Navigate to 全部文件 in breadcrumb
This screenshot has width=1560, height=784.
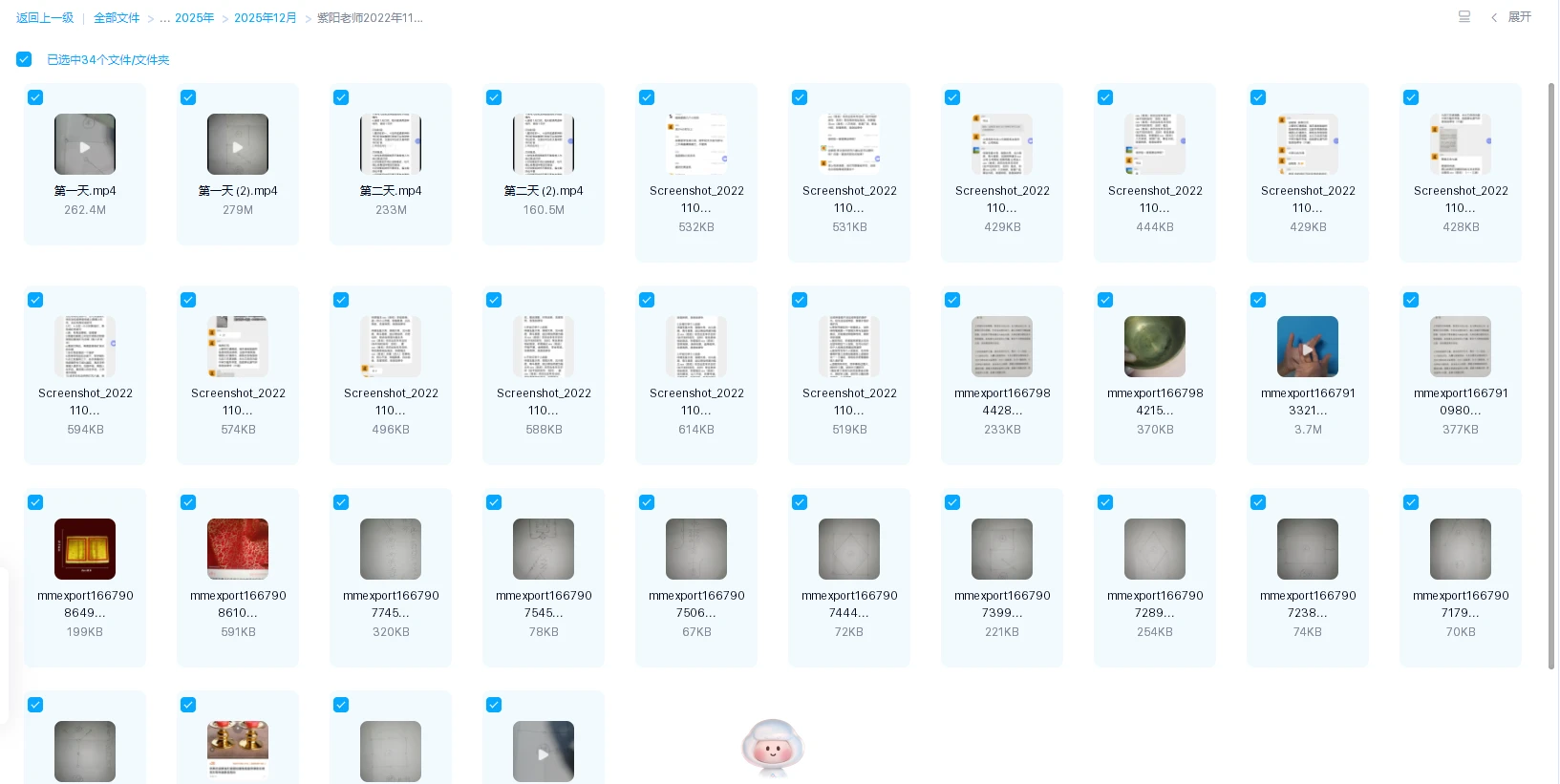tap(117, 18)
